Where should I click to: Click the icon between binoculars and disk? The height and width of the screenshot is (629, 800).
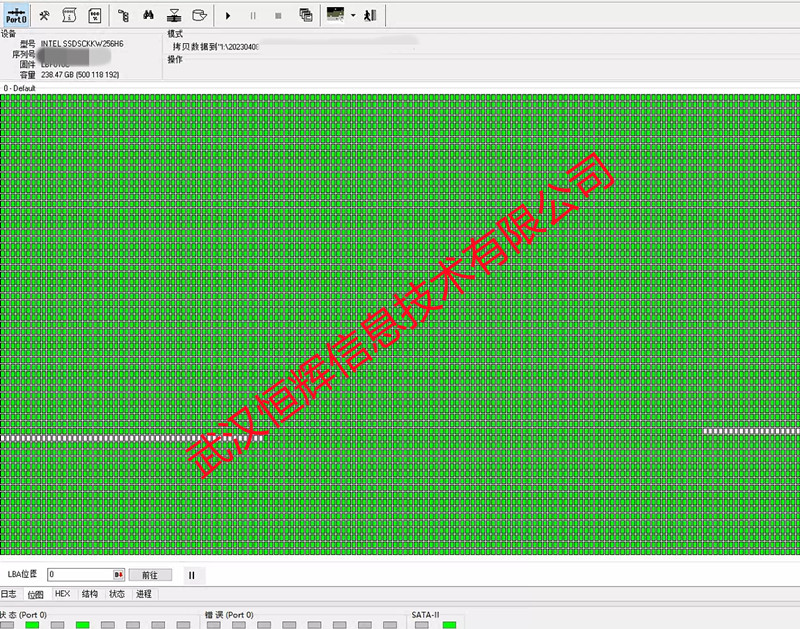pos(174,16)
